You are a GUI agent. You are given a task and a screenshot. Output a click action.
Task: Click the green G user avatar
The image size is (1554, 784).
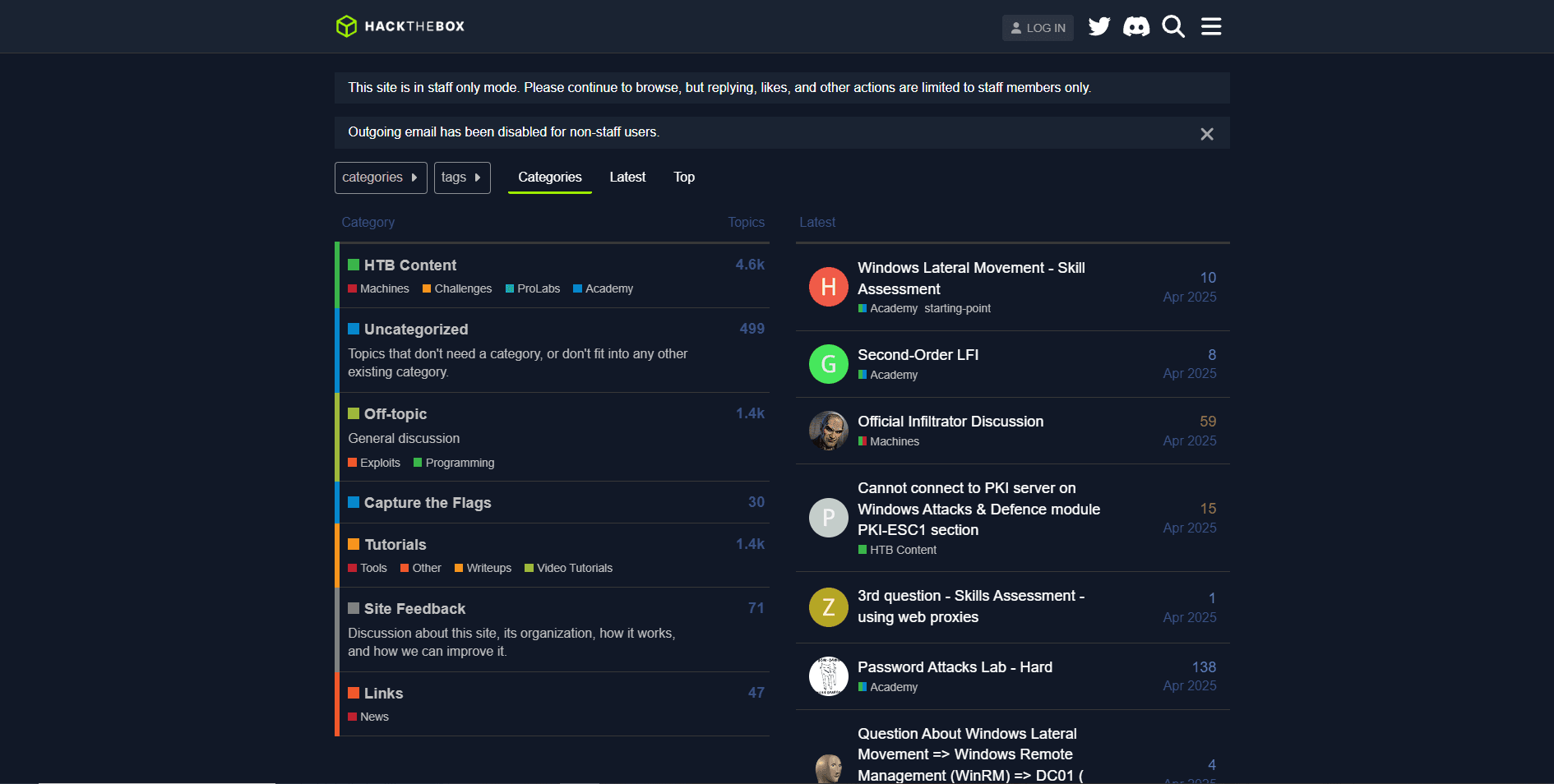point(828,364)
